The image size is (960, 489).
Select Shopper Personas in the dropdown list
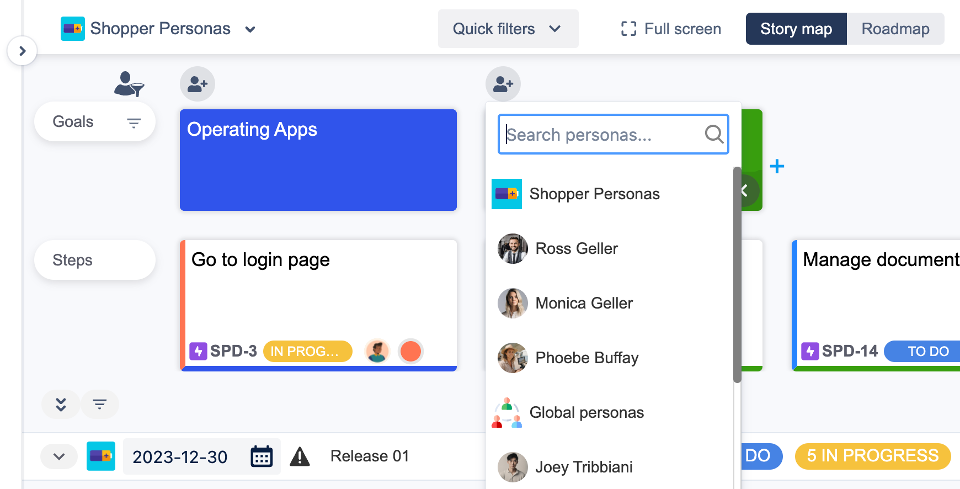coord(609,194)
